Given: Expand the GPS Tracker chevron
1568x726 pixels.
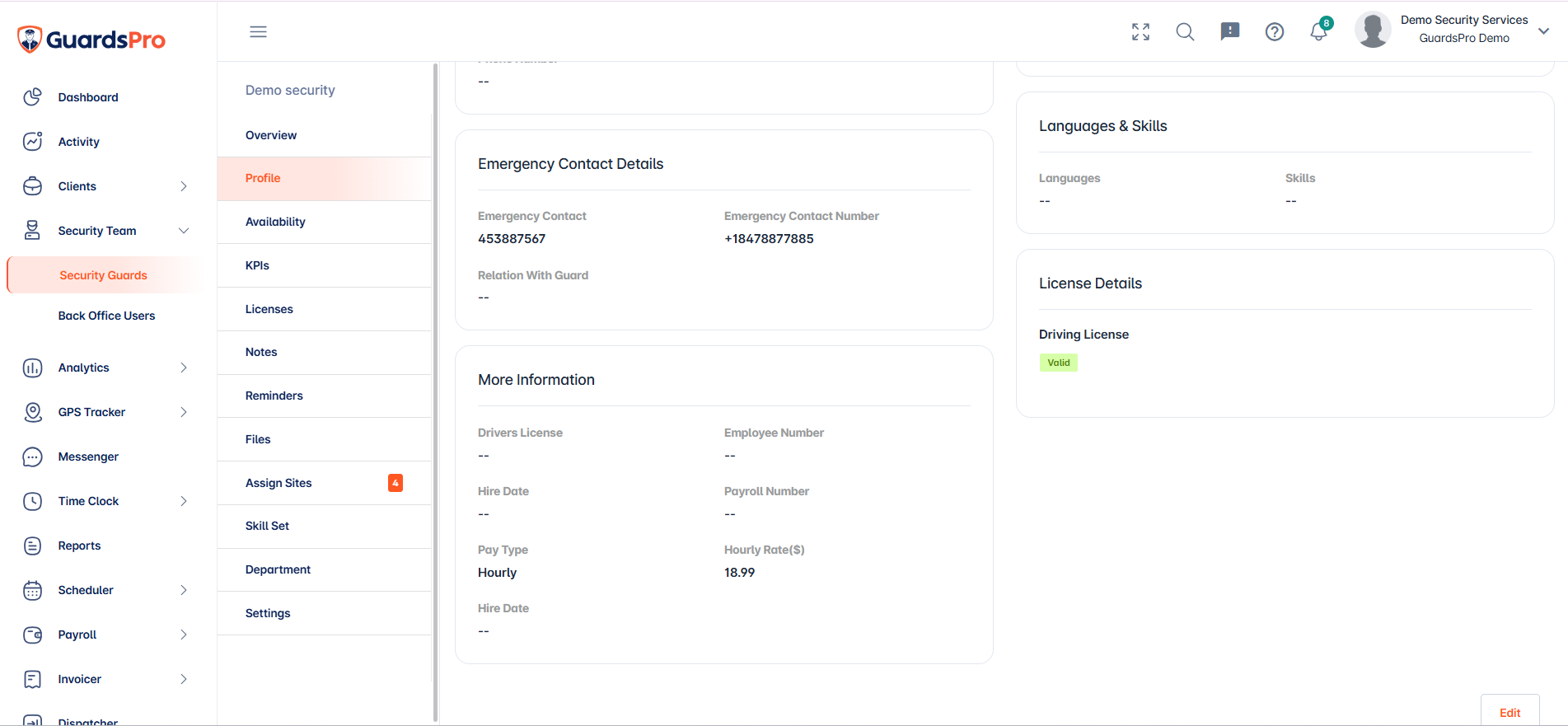Looking at the screenshot, I should [184, 412].
